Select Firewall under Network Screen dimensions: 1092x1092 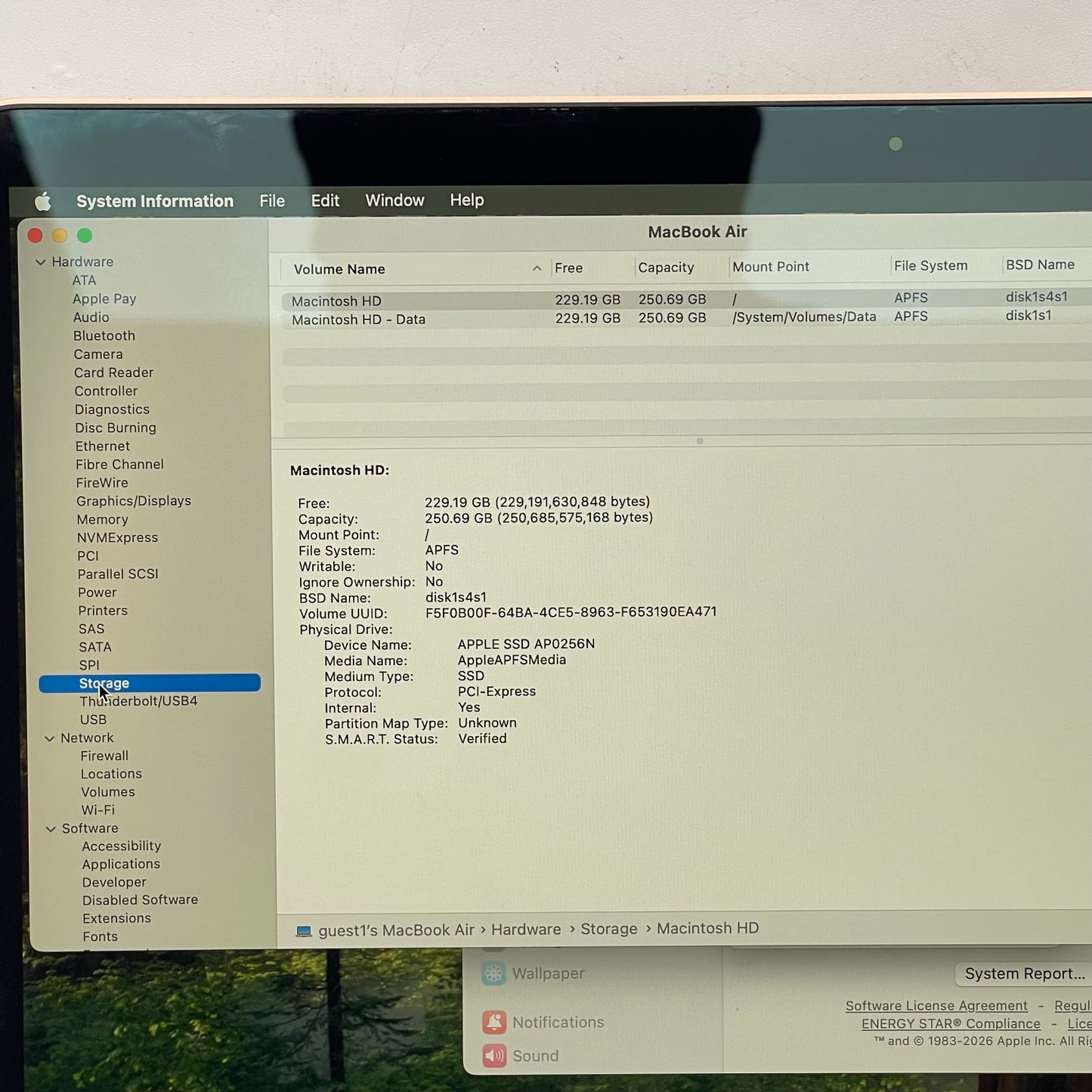click(x=104, y=756)
